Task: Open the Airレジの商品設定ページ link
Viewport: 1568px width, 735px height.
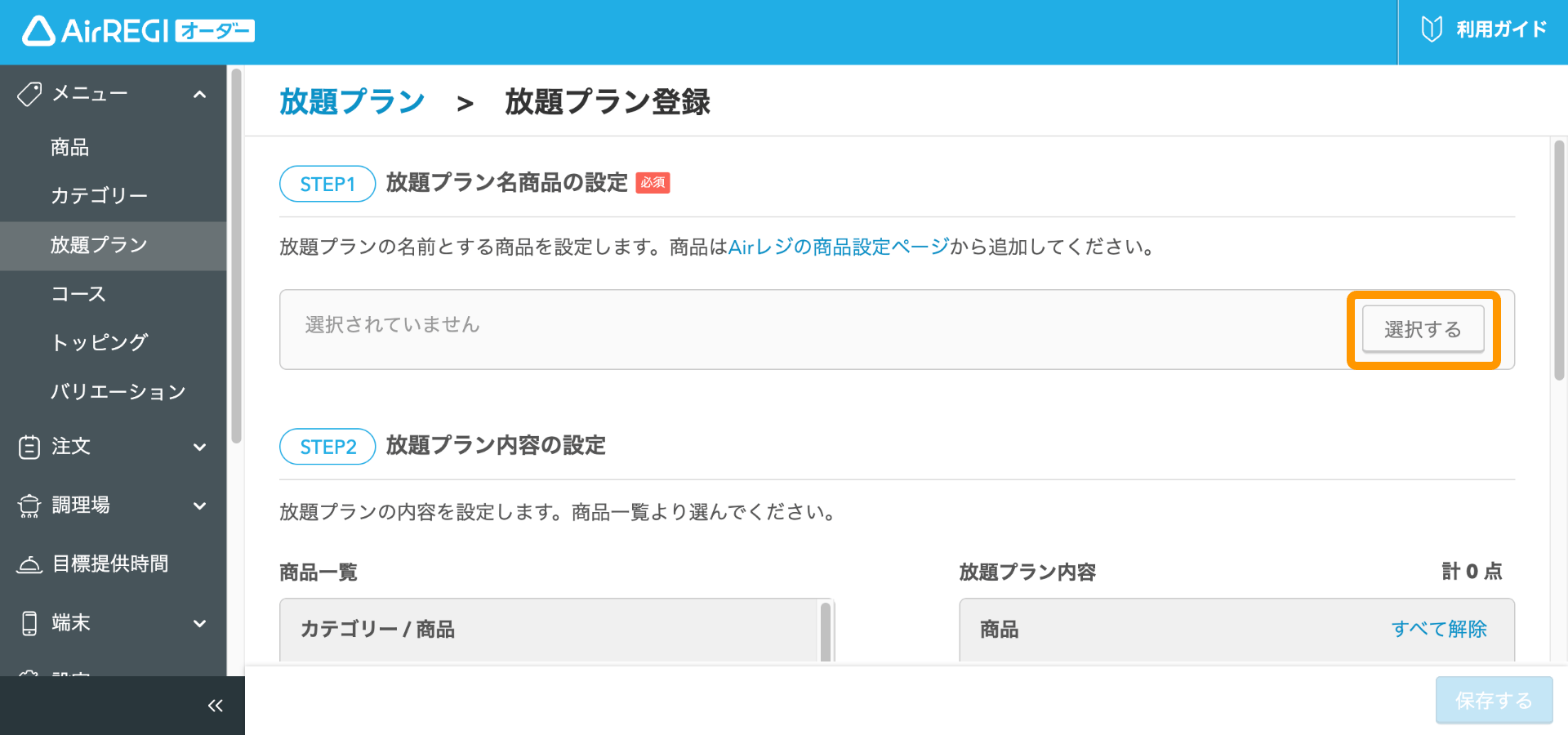Action: [838, 247]
